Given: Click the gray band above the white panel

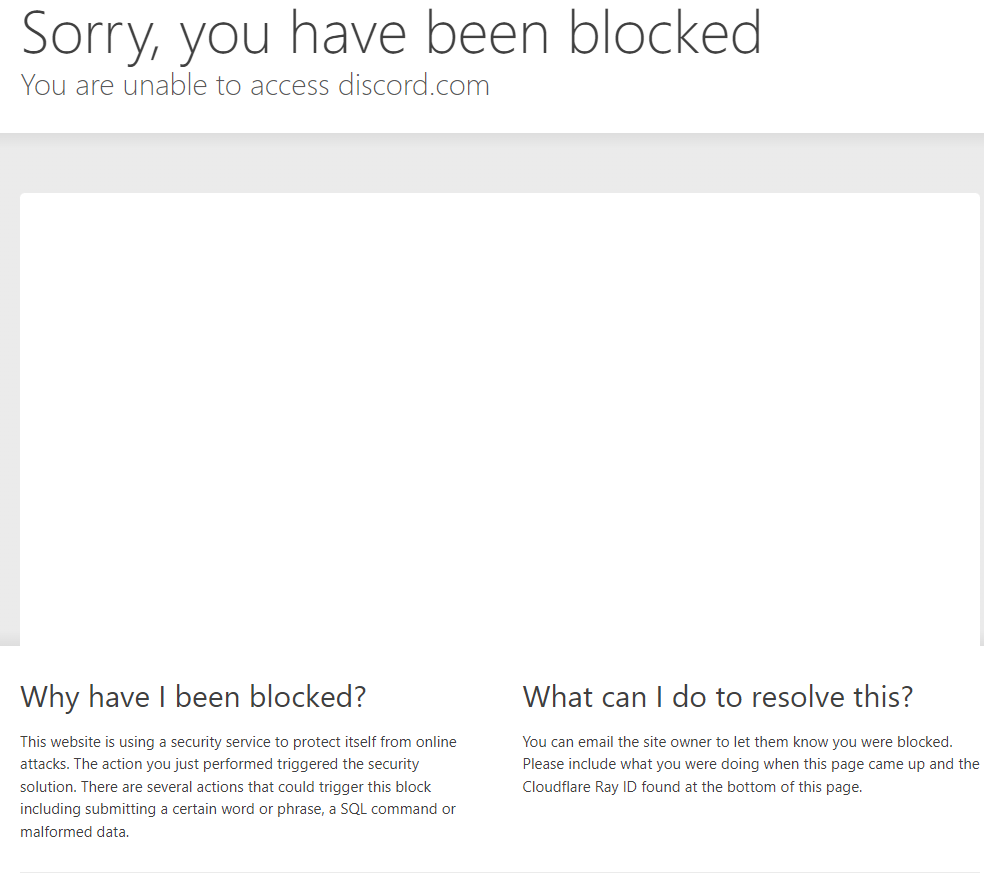Looking at the screenshot, I should click(500, 163).
